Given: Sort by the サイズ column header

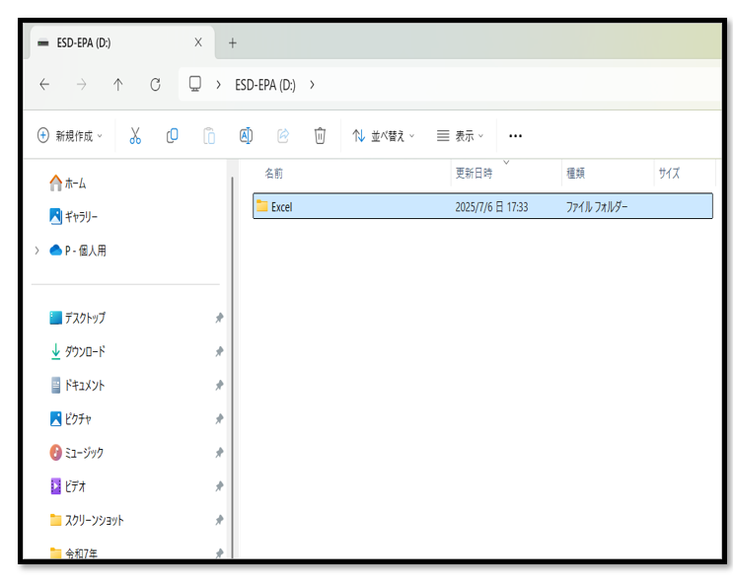Looking at the screenshot, I should pyautogui.click(x=669, y=173).
